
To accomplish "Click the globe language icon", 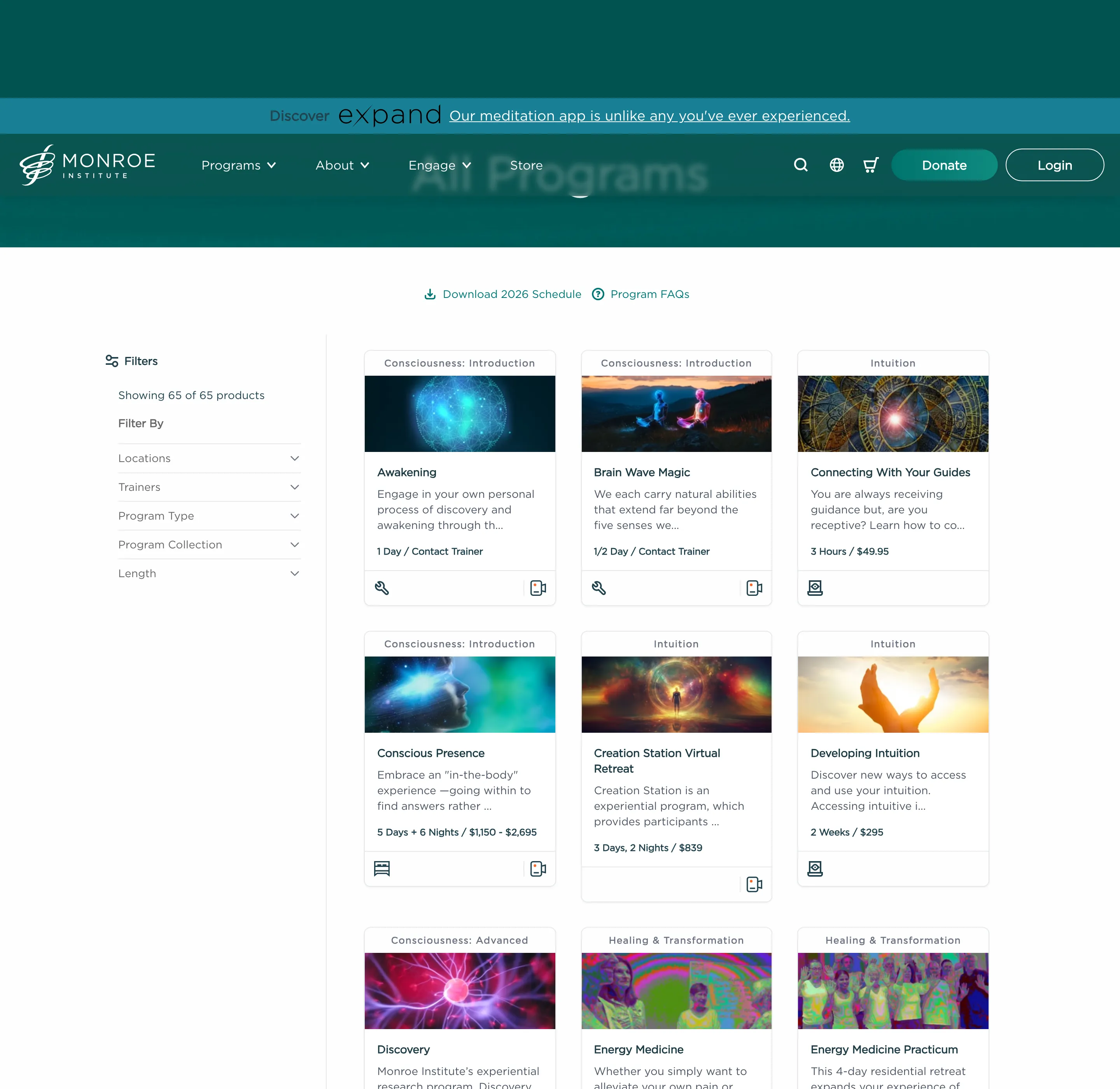I will pyautogui.click(x=836, y=165).
